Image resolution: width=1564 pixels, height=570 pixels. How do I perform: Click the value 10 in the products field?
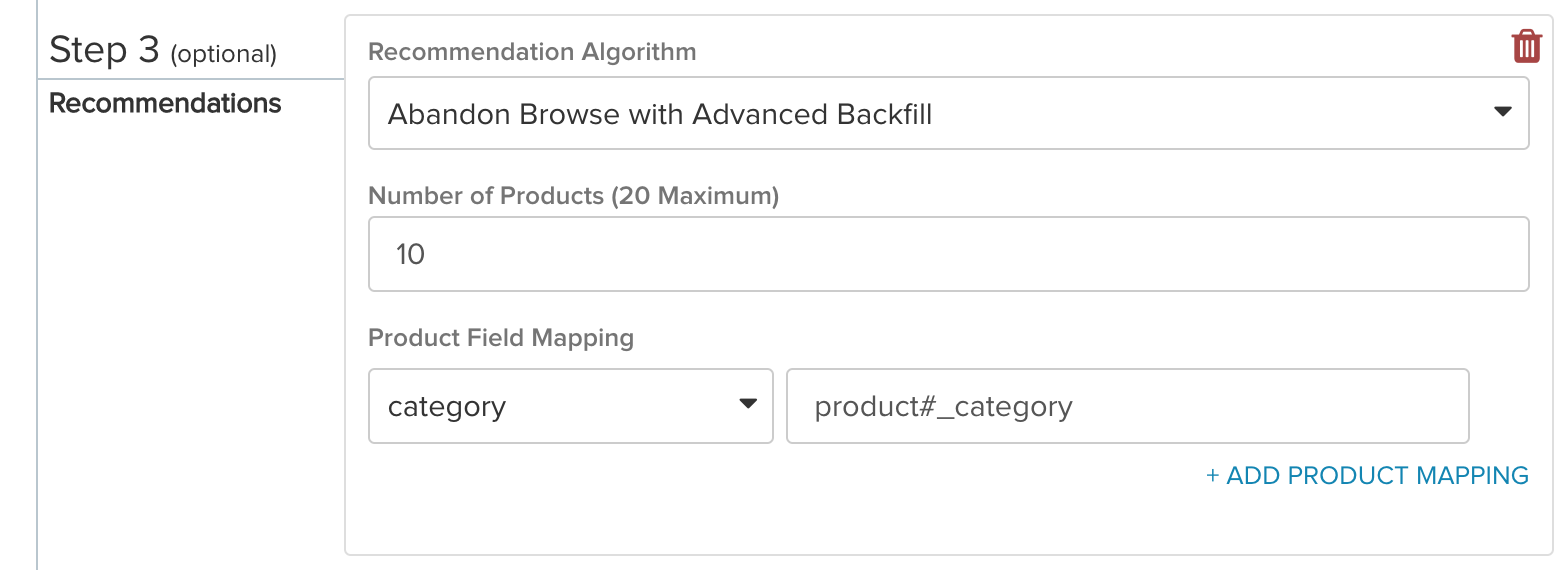(x=410, y=254)
